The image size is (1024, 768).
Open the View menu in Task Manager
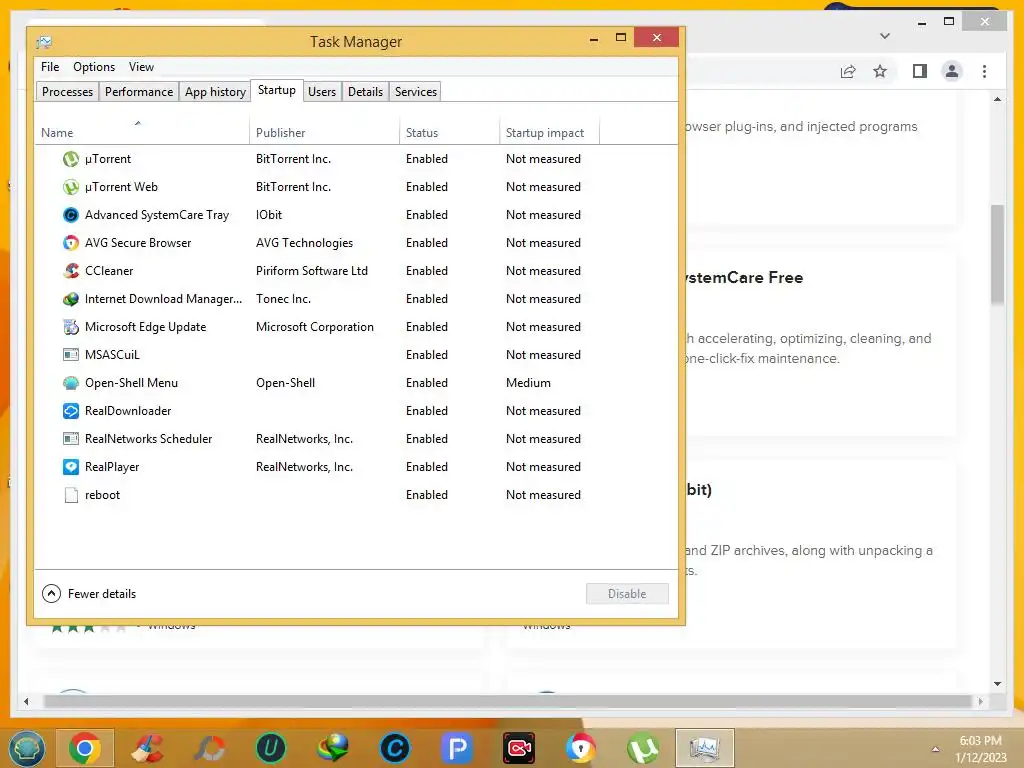tap(141, 67)
